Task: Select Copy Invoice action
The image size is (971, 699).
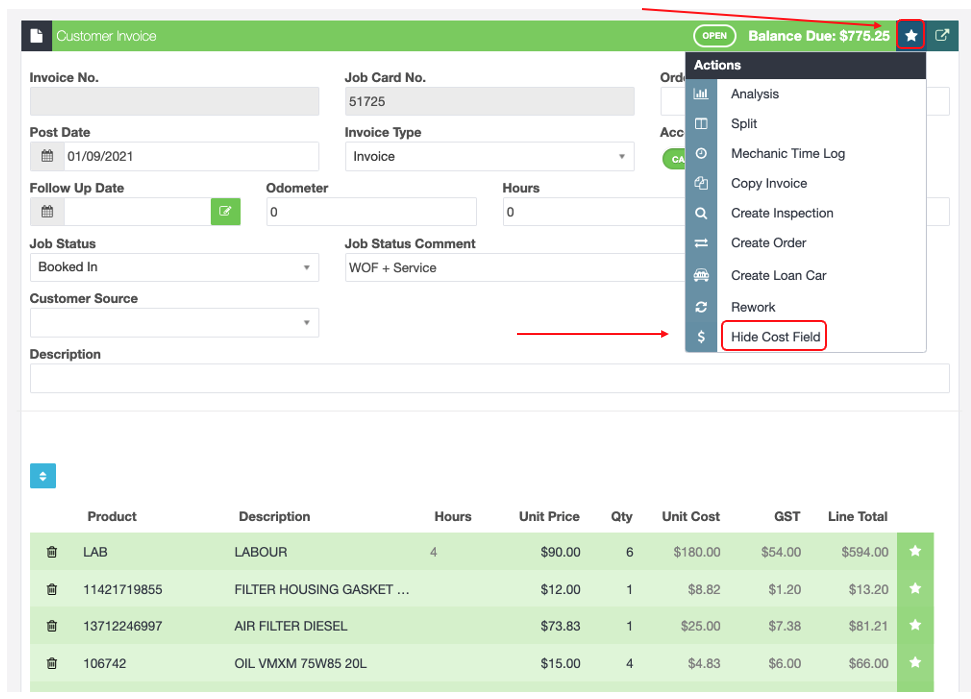Action: point(769,183)
